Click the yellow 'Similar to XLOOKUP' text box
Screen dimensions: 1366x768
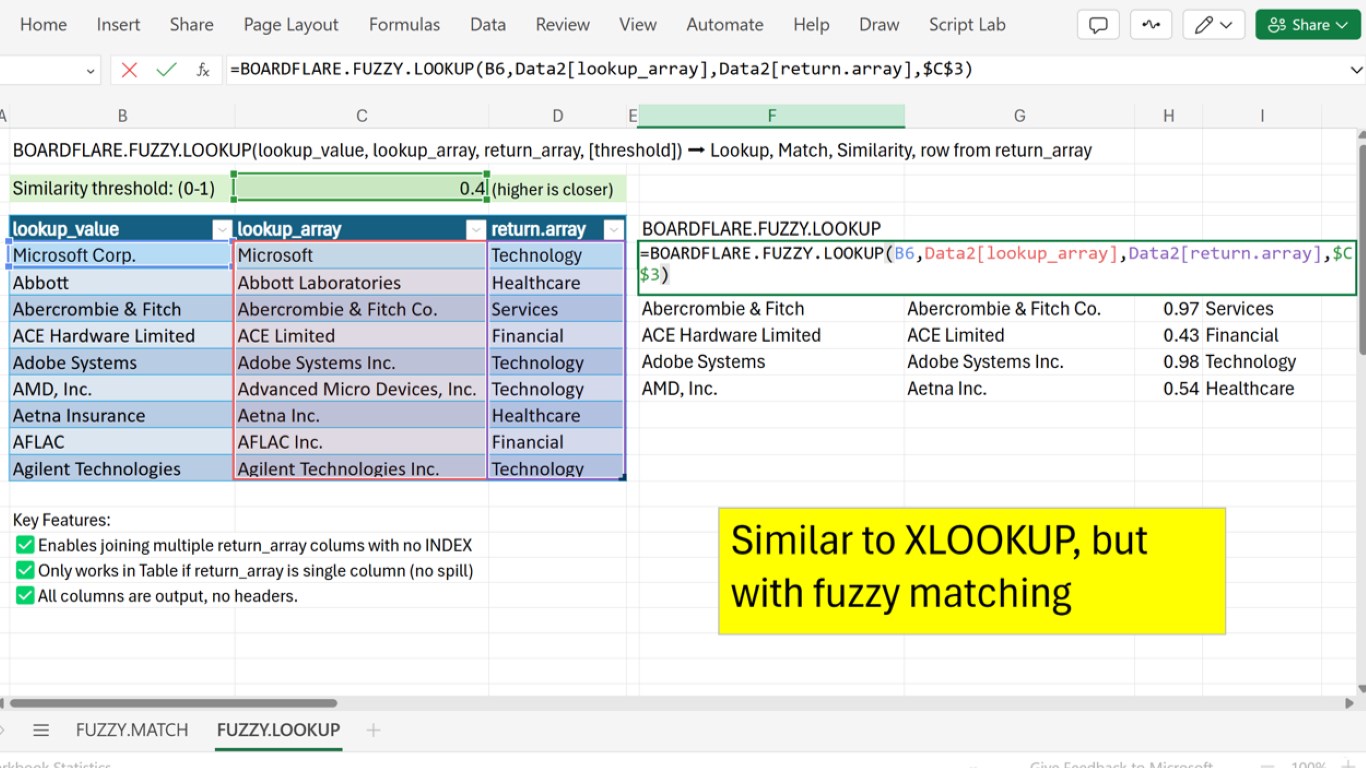coord(972,570)
